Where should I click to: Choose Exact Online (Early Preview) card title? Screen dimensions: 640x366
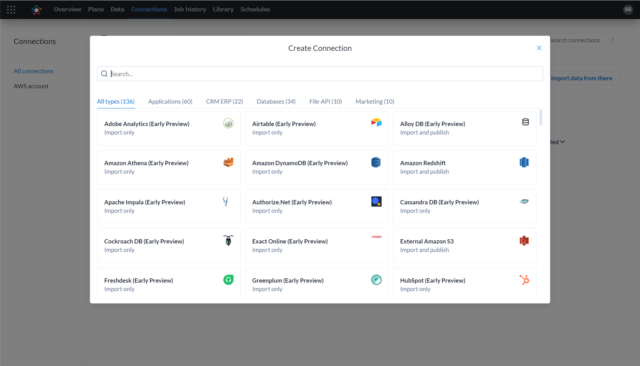click(x=290, y=241)
